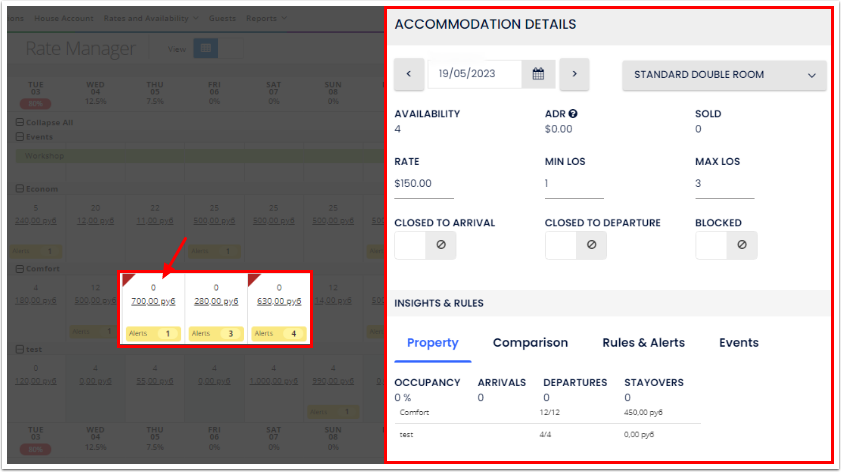Viewport: 841px width, 472px height.
Task: Click the red corner flag on 630,00 cell
Action: (x=253, y=279)
